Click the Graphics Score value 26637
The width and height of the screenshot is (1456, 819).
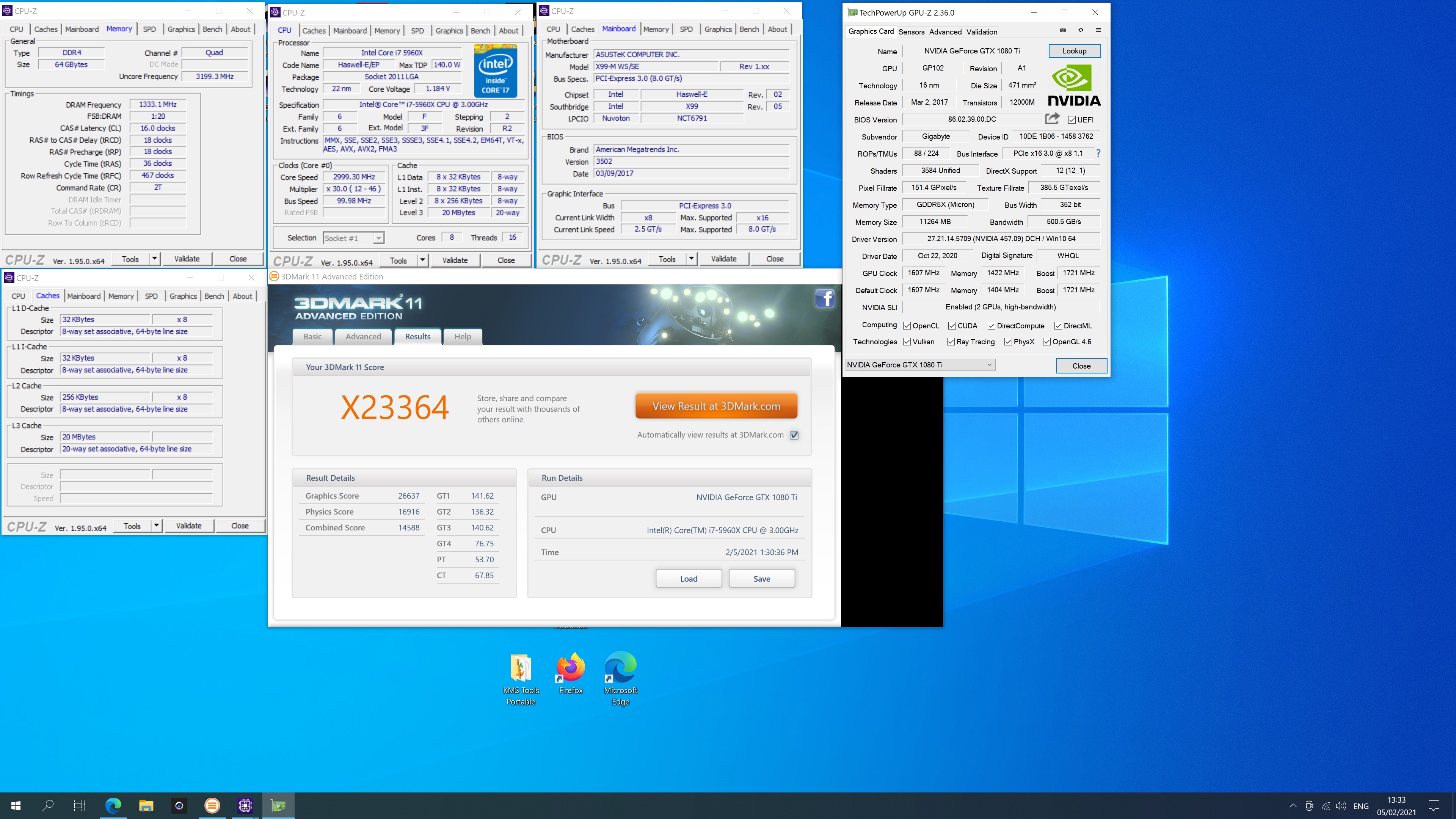(x=408, y=496)
